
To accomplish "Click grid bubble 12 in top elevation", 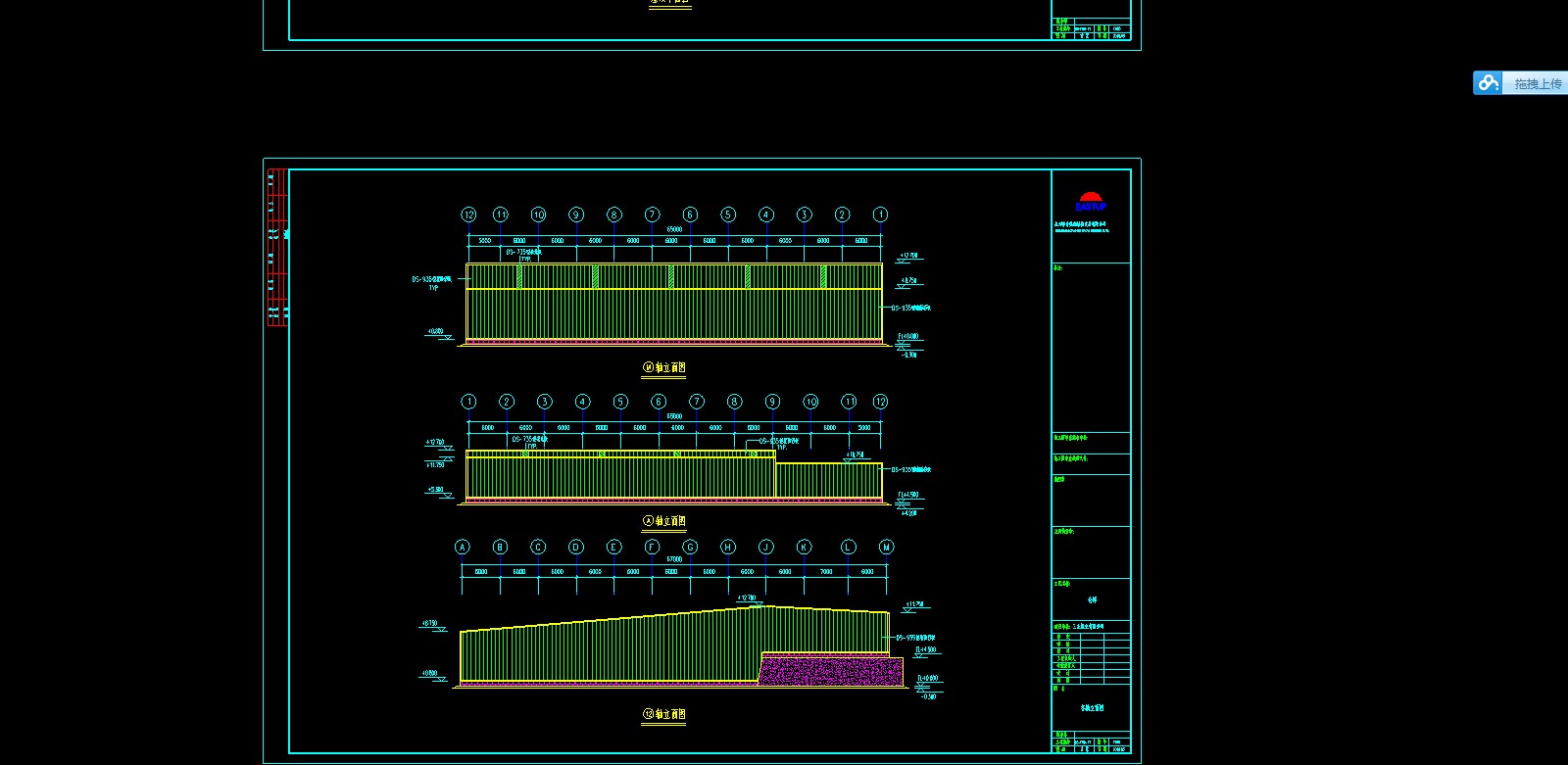I will point(468,215).
